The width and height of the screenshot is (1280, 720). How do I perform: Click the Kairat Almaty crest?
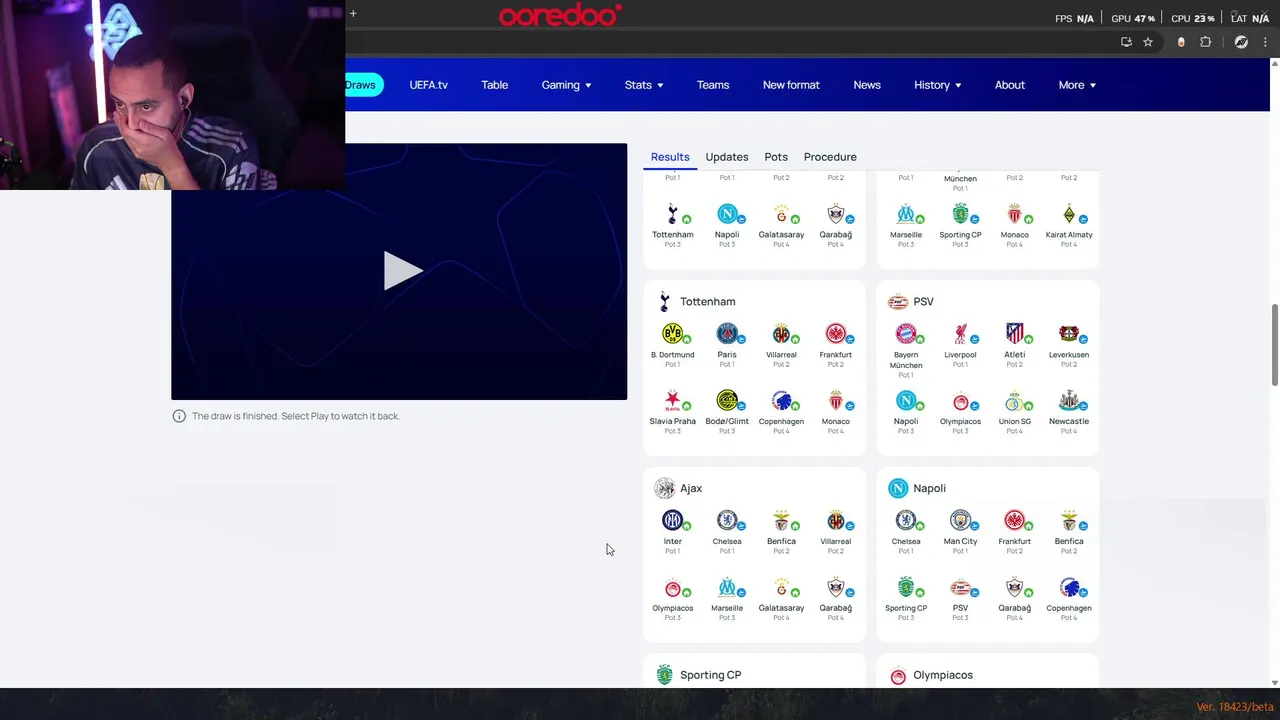pos(1069,213)
